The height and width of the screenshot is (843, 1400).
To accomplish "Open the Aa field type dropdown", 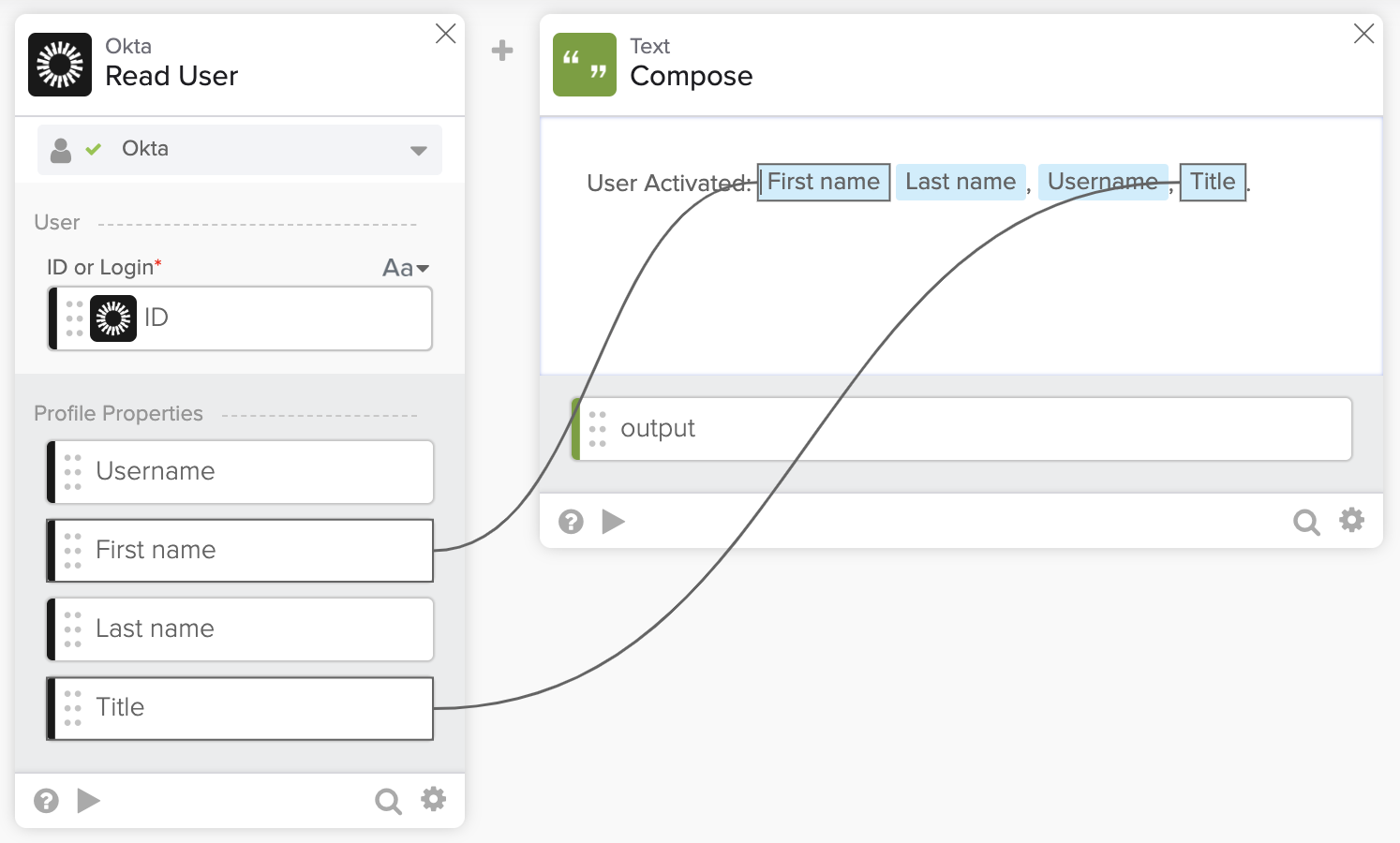I will click(406, 268).
